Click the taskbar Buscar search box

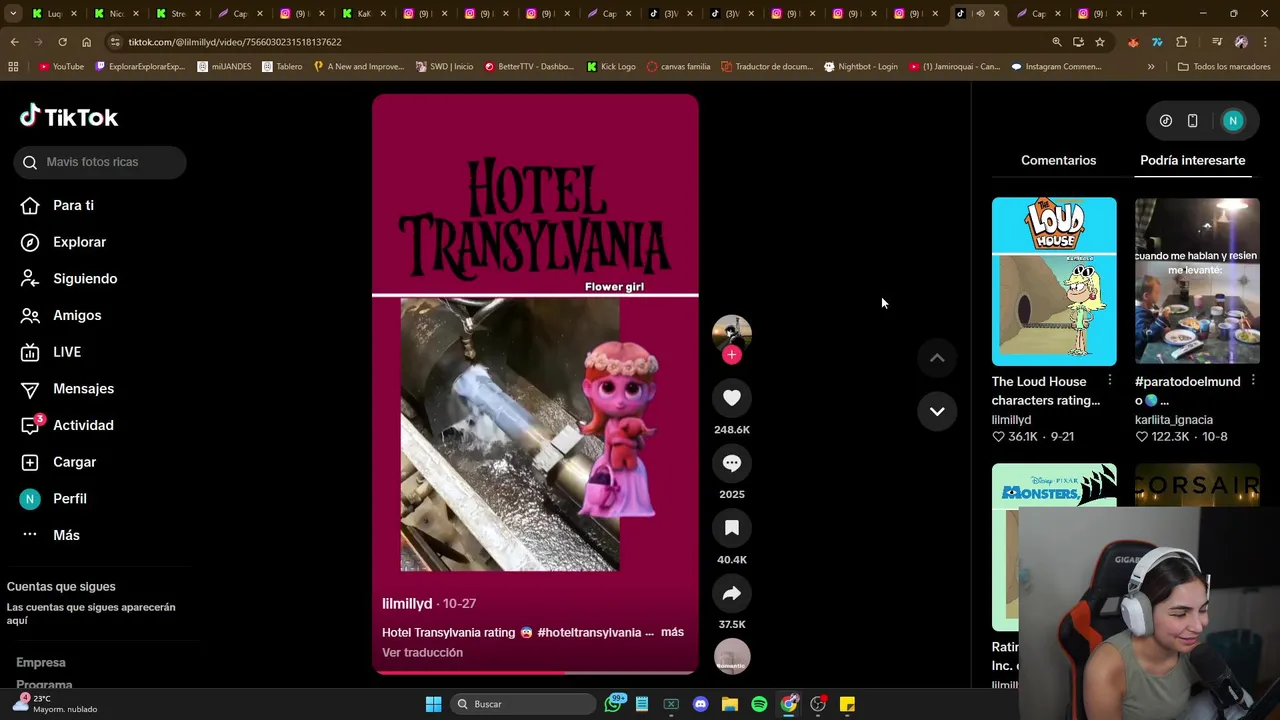(x=523, y=704)
